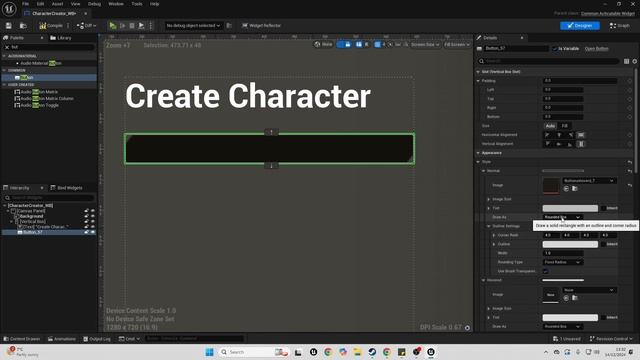
Task: Open the Diff dropdown
Action: point(87,25)
